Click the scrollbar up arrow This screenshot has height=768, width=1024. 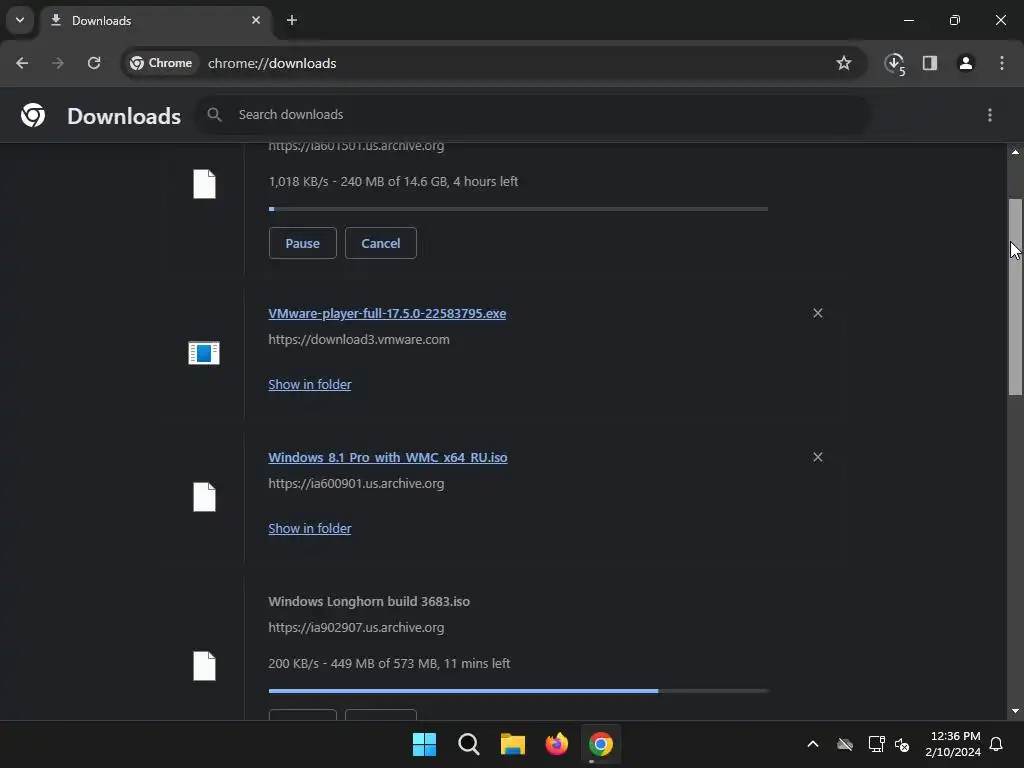pos(1015,152)
